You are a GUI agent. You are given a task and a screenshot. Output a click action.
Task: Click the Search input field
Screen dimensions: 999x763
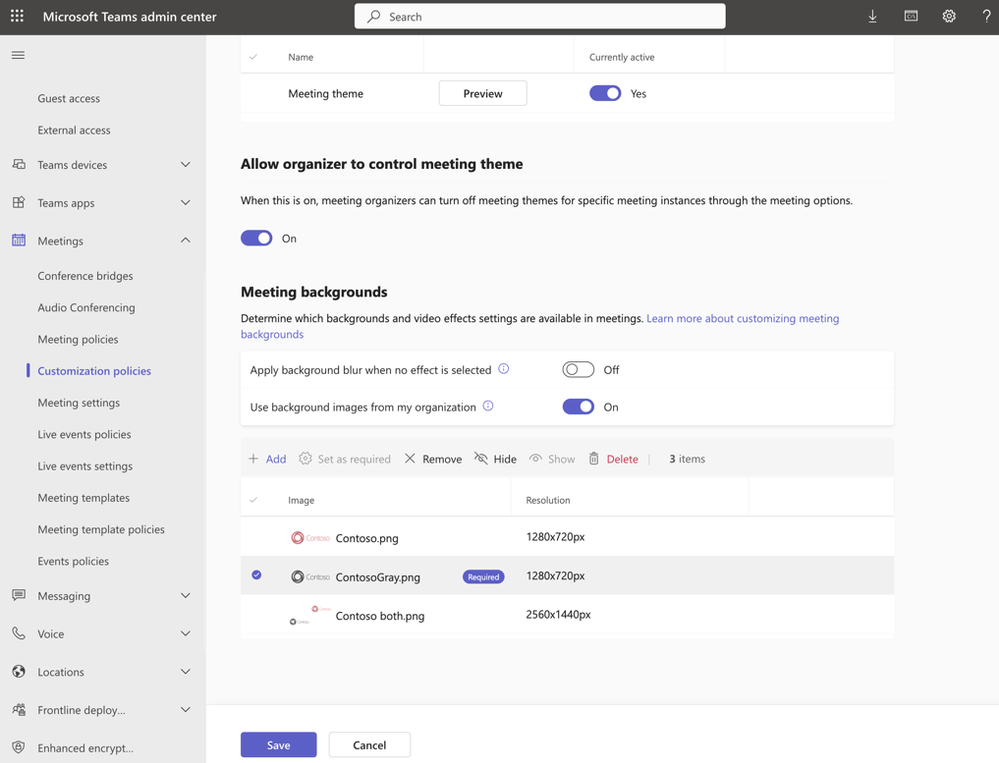[x=540, y=17]
